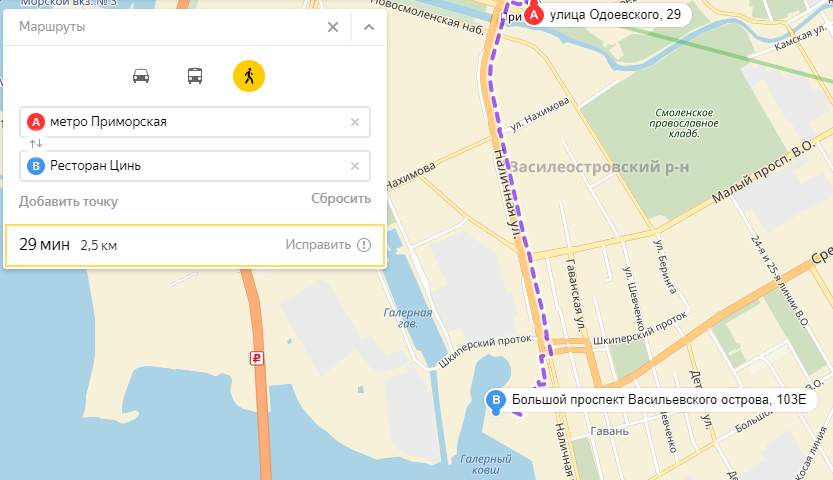Select the car route mode icon
The image size is (833, 480).
141,76
